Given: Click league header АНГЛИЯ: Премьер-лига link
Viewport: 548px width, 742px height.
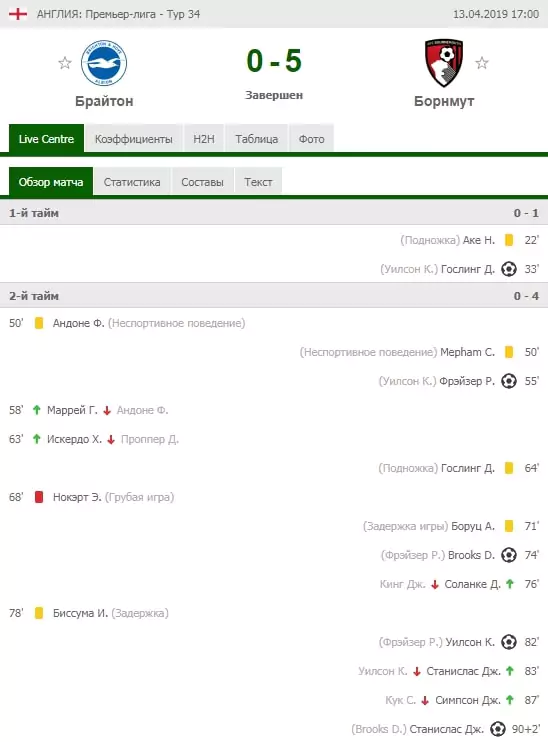Looking at the screenshot, I should [118, 14].
